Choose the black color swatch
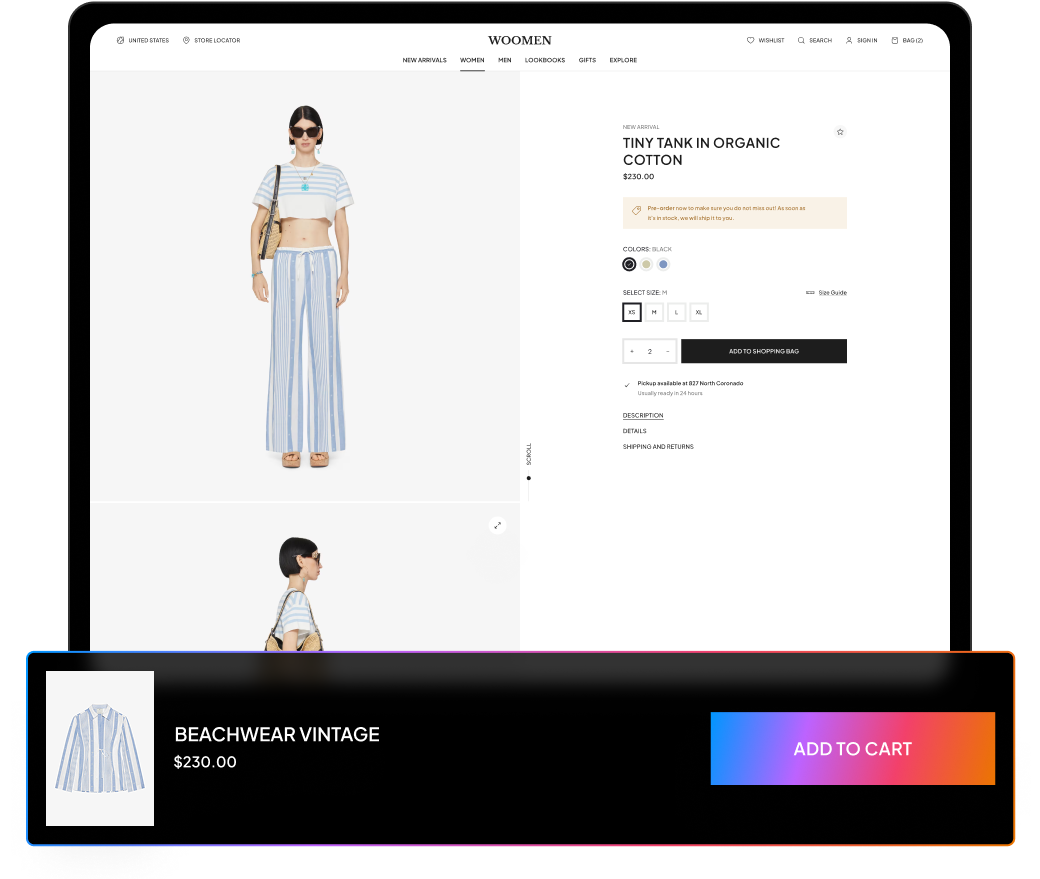 click(629, 265)
